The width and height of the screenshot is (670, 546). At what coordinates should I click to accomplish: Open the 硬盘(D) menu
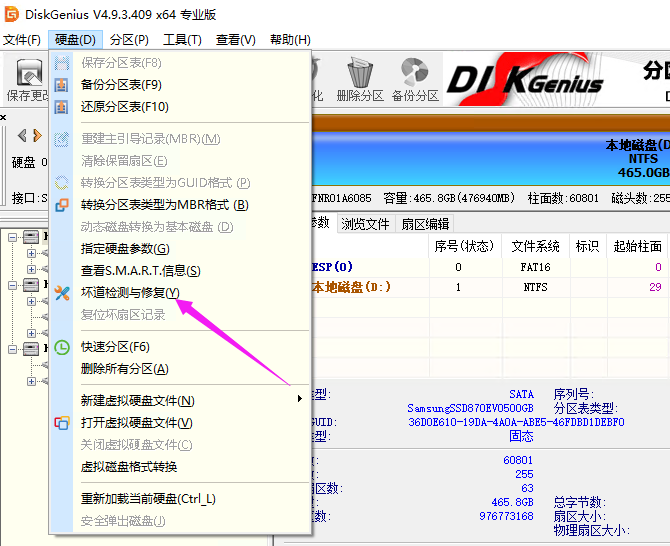click(75, 40)
